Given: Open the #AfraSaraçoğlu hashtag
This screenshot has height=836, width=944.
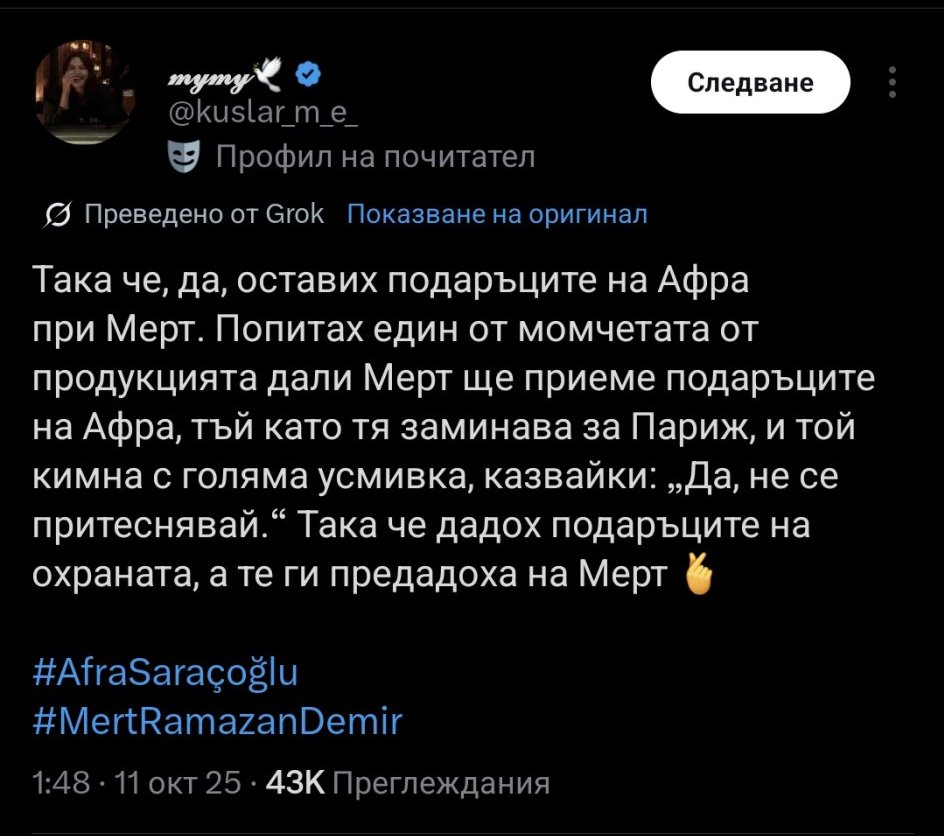Looking at the screenshot, I should [165, 671].
